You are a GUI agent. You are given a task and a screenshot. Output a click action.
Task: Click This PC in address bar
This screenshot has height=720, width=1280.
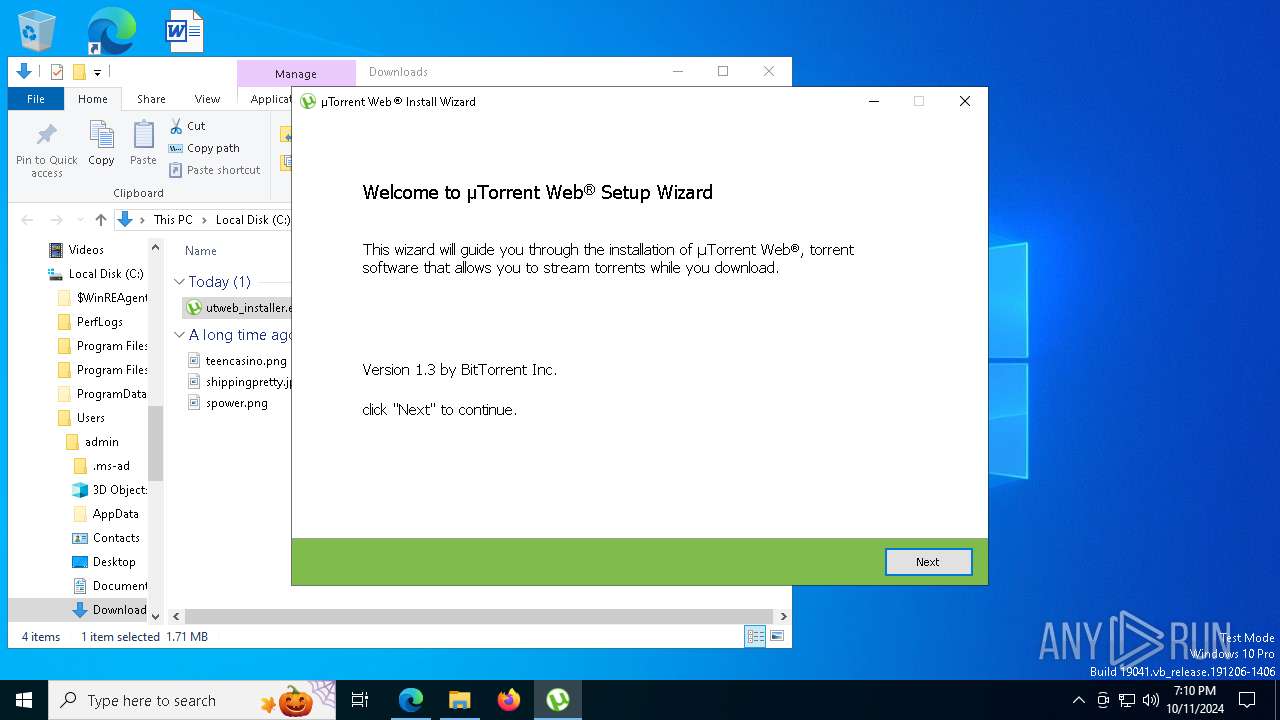coord(173,220)
